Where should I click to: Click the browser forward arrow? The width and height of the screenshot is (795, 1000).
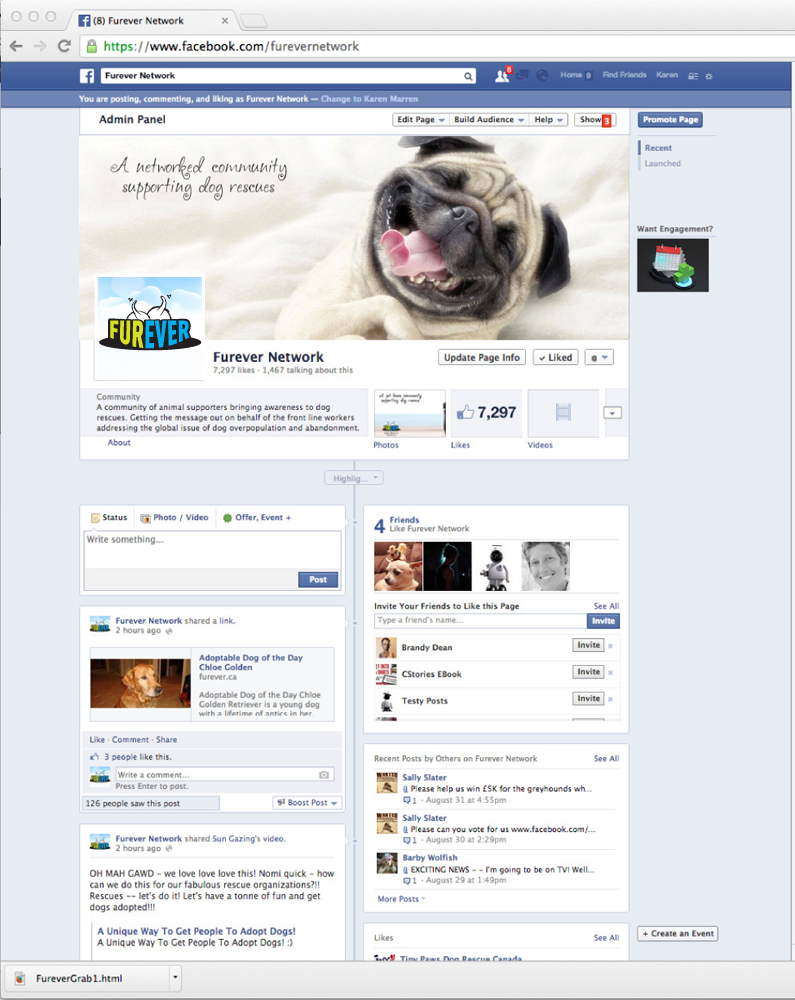40,46
